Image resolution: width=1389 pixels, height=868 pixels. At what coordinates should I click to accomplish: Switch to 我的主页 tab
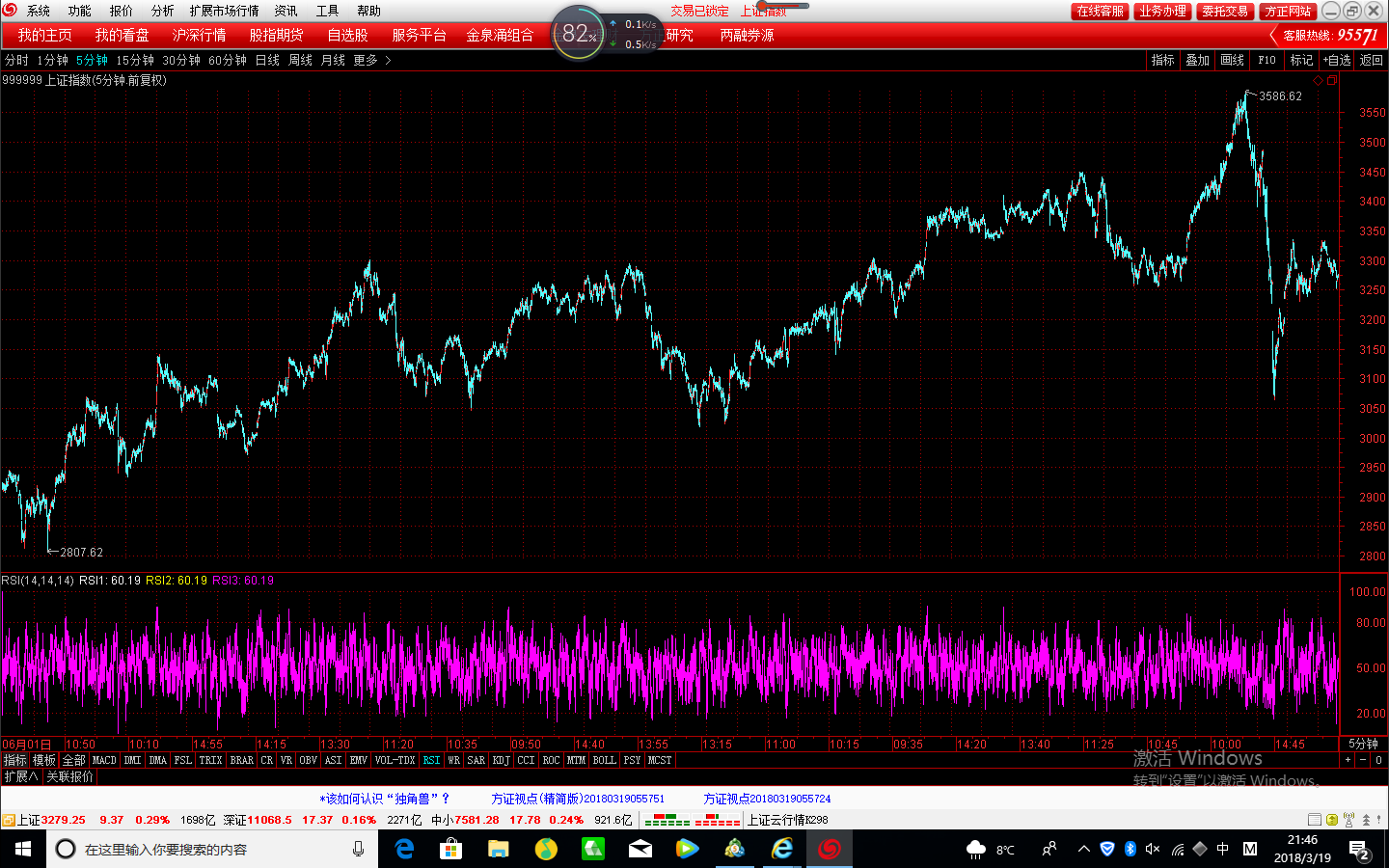(44, 35)
